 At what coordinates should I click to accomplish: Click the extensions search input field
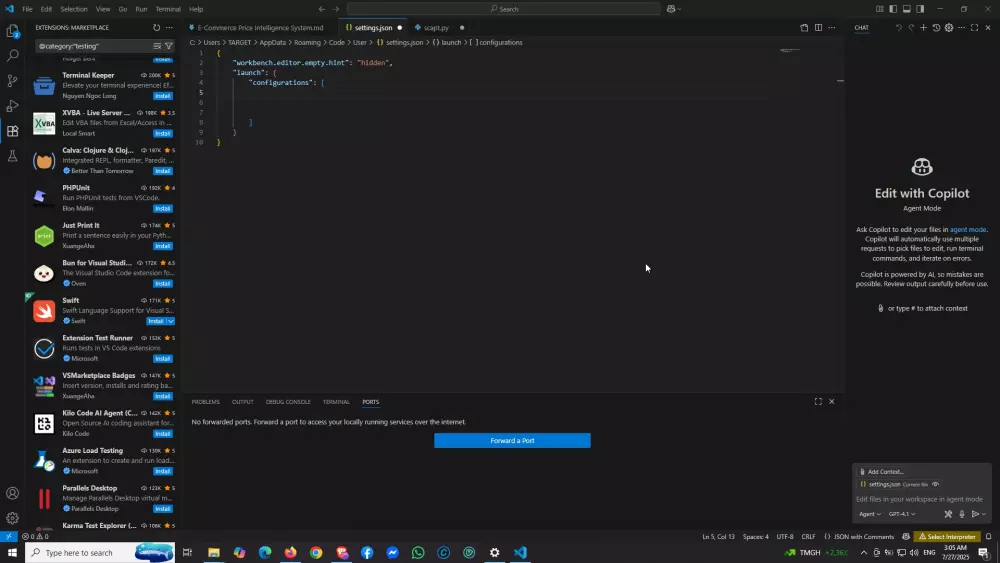[x=92, y=46]
